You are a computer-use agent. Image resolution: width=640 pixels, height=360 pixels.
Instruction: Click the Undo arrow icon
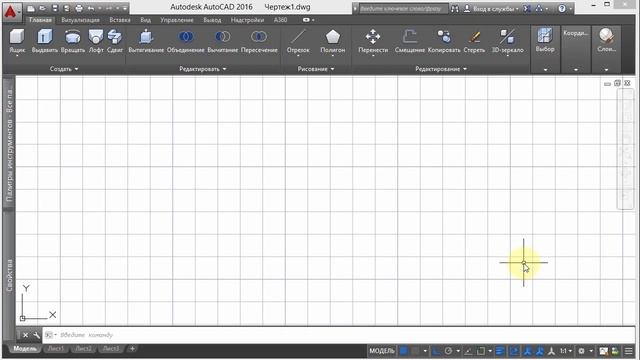pos(91,9)
